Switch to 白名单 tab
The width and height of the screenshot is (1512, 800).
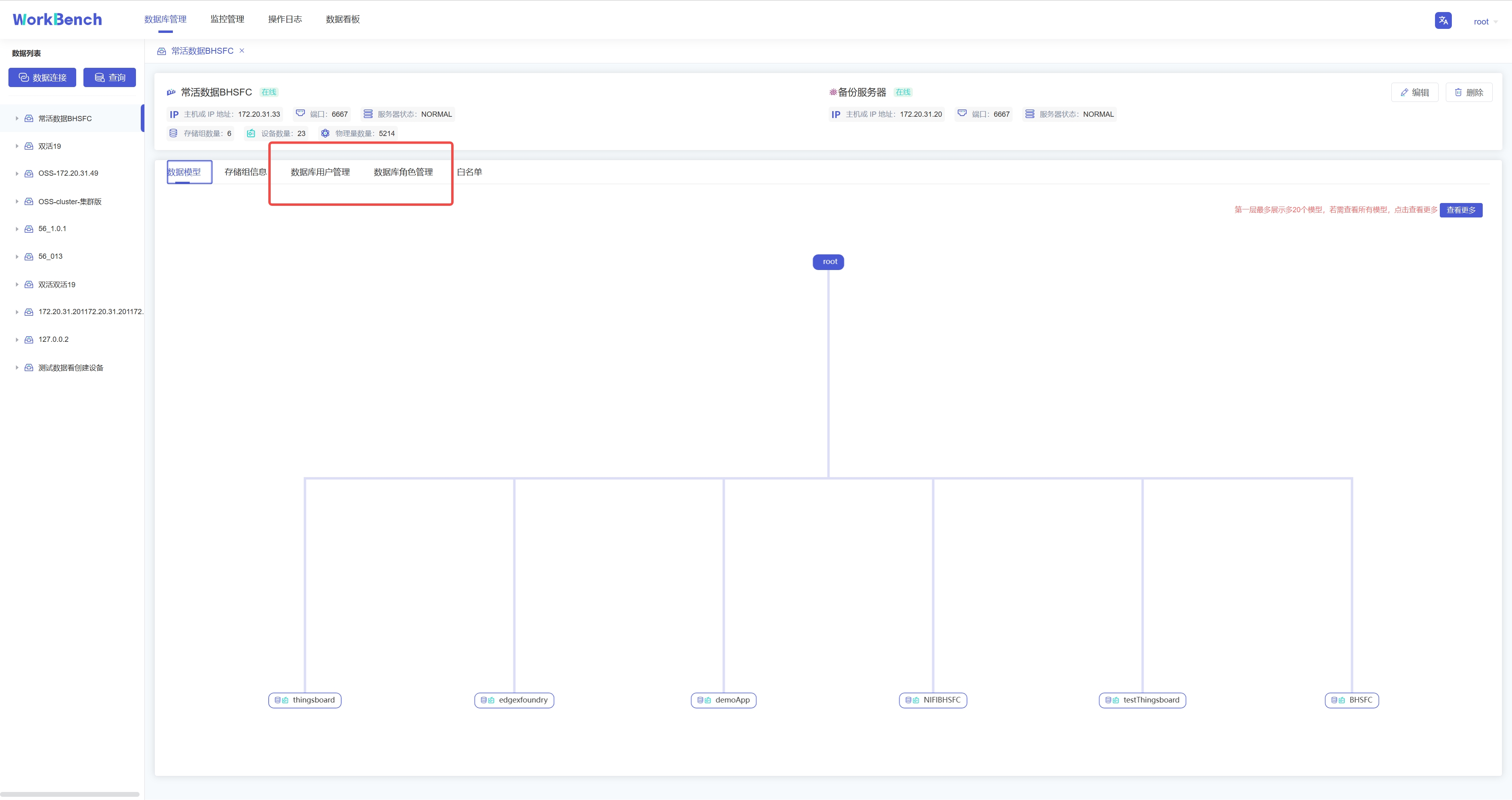coord(469,172)
